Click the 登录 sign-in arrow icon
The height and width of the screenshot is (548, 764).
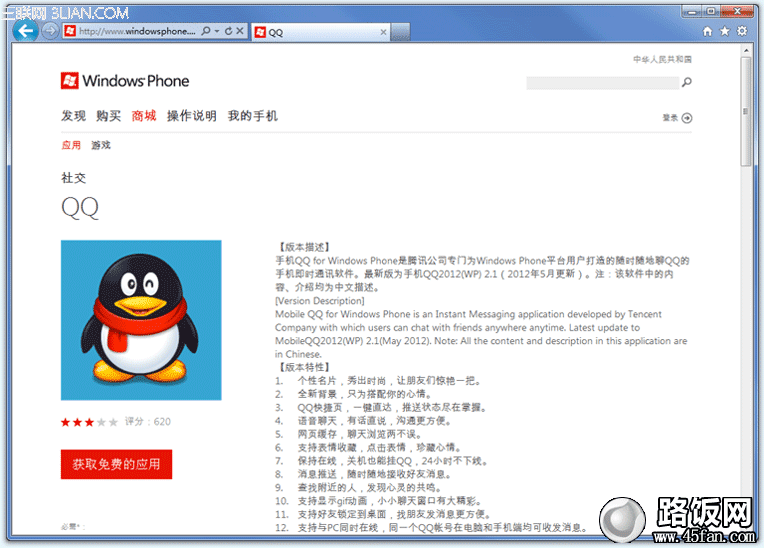687,118
